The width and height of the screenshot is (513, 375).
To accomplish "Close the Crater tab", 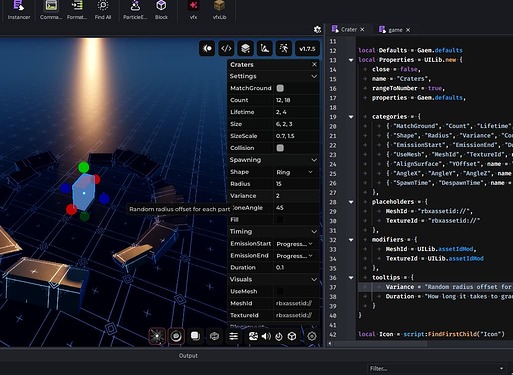I will [362, 29].
